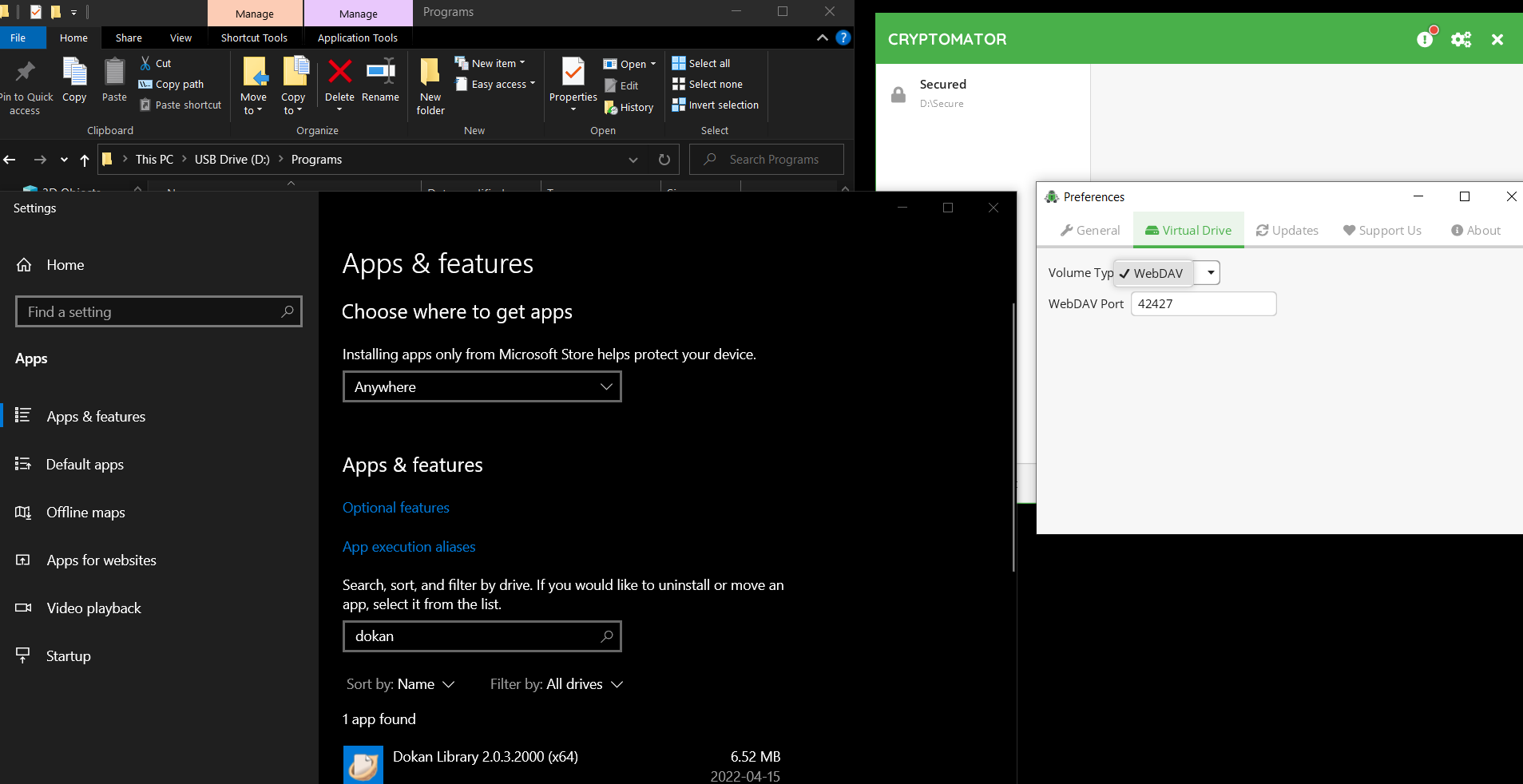Switch to the Share ribbon tab

coord(129,38)
